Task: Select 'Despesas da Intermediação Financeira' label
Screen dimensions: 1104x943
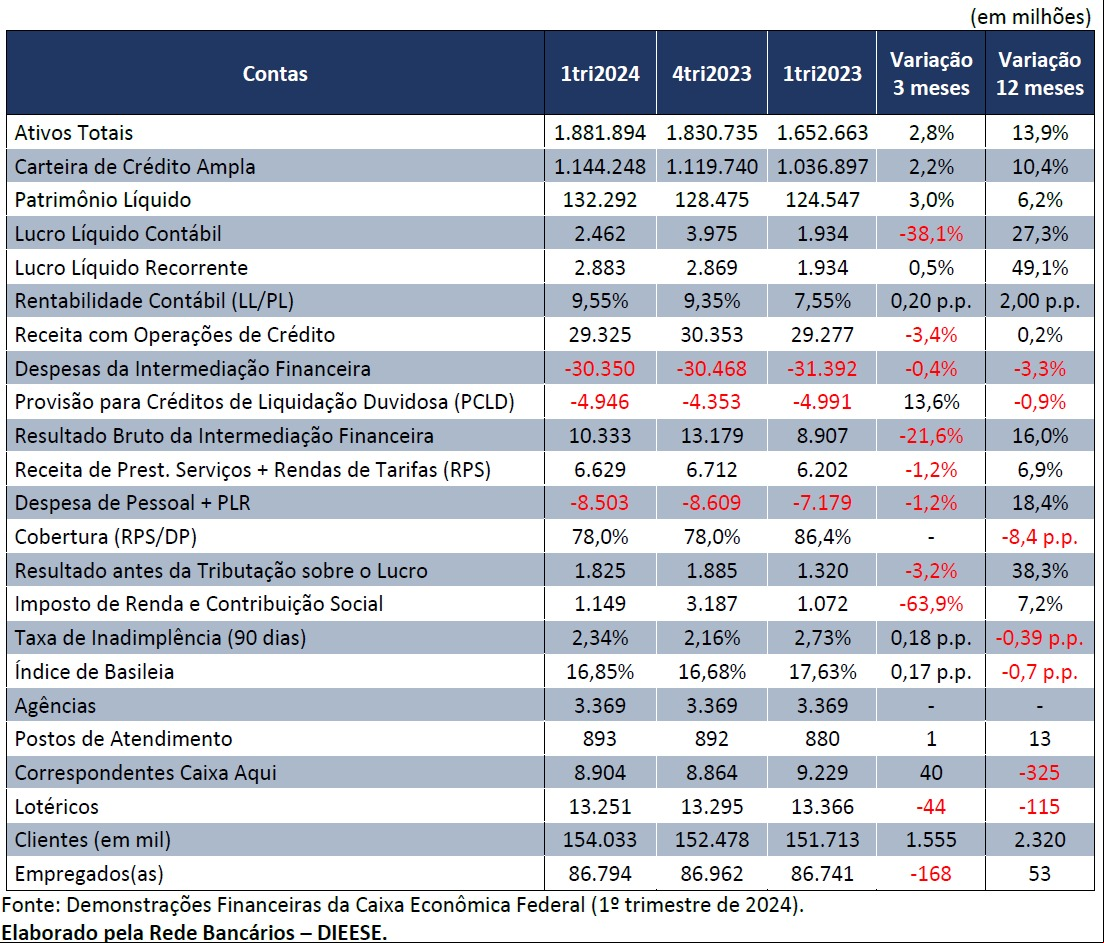Action: tap(192, 368)
